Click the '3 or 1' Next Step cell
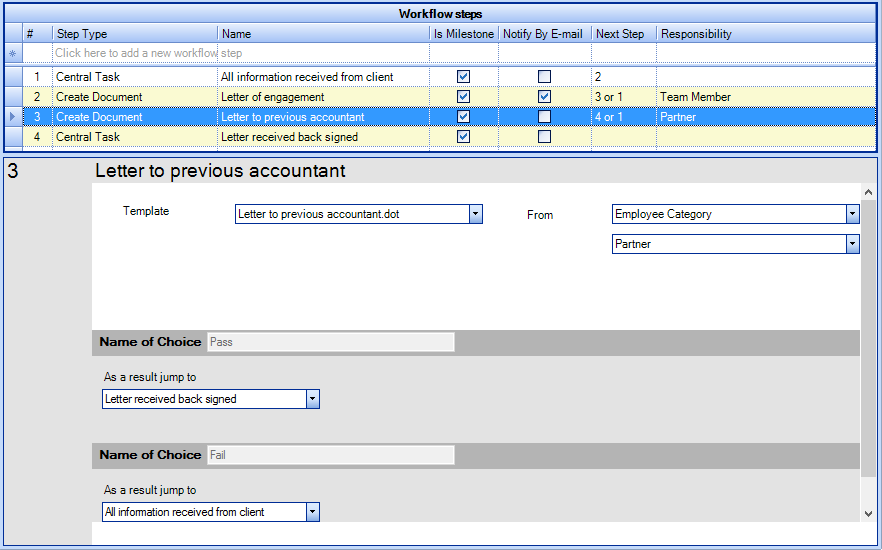This screenshot has height=550, width=882. (x=624, y=97)
